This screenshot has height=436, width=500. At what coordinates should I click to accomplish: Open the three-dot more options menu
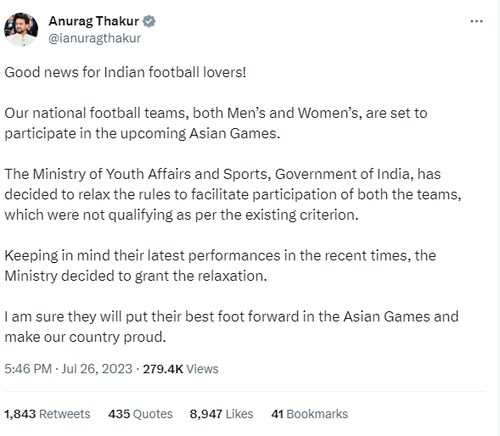(476, 21)
